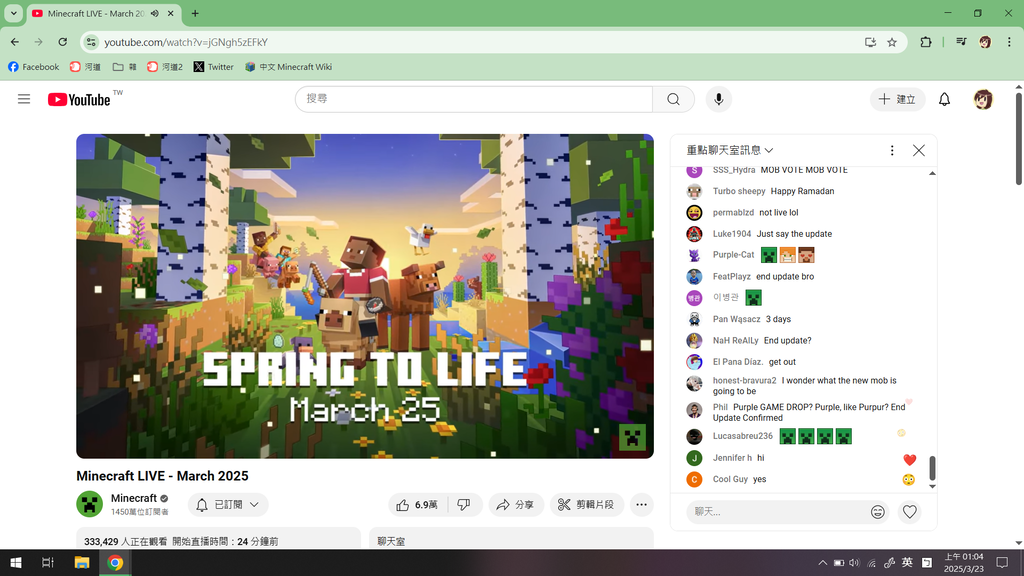Click FeatPlayz chat message author

(x=731, y=276)
